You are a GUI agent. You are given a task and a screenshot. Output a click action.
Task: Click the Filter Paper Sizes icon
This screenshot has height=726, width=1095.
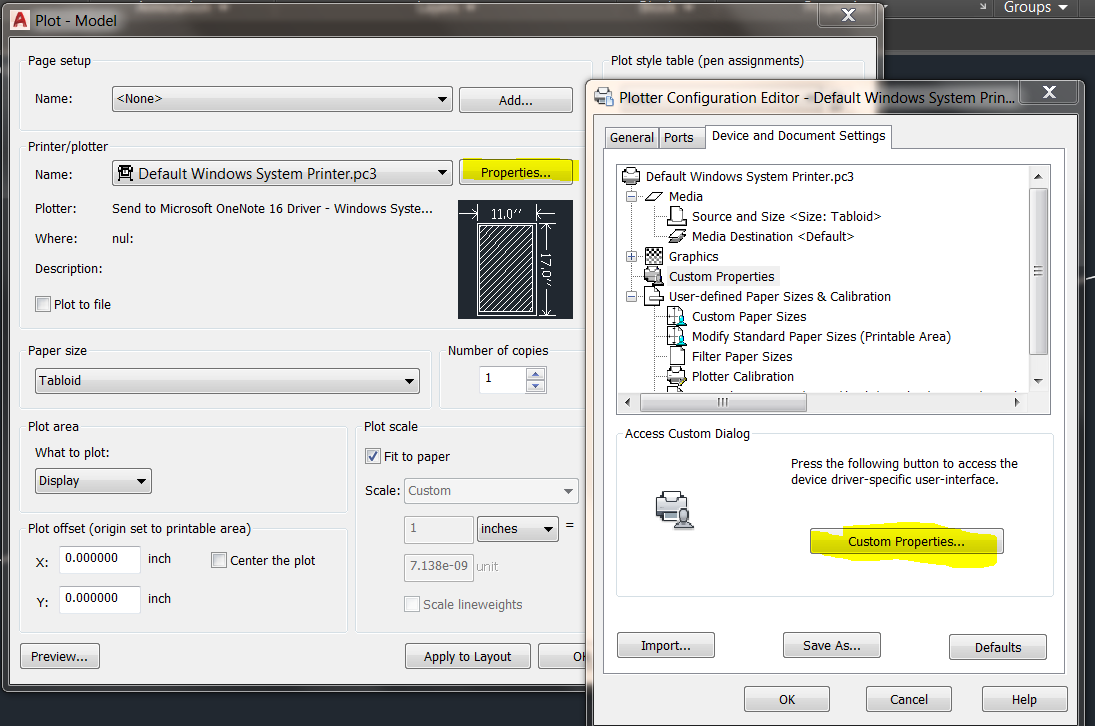pos(677,356)
